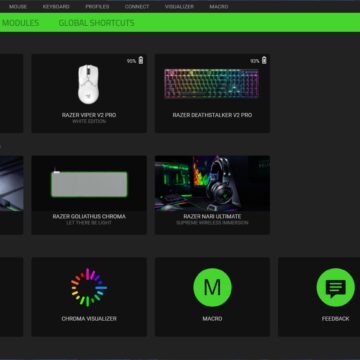Open the Macro tab in top navigation
Image resolution: width=360 pixels, height=360 pixels.
click(219, 7)
